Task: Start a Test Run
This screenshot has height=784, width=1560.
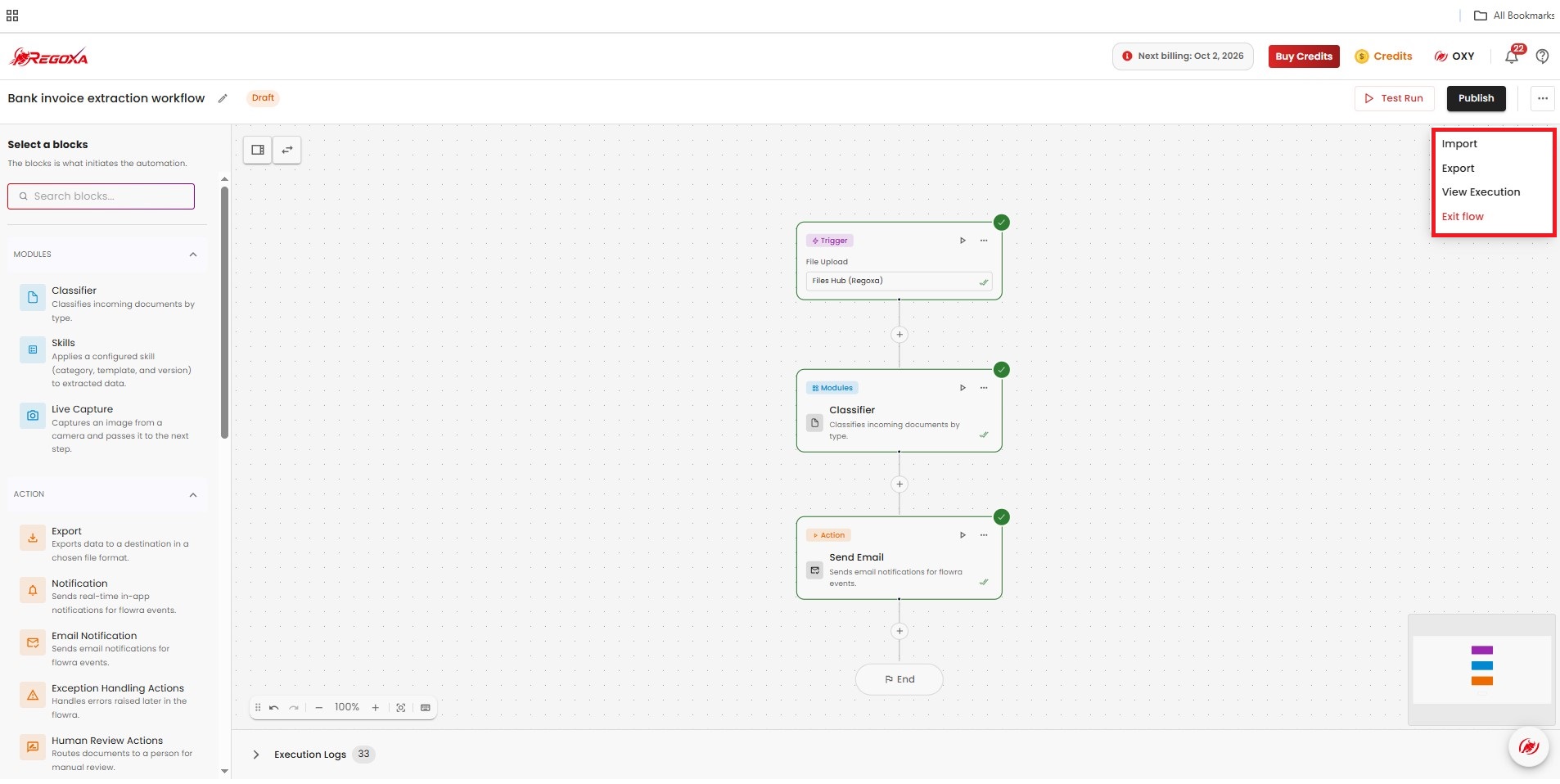Action: coord(1394,98)
